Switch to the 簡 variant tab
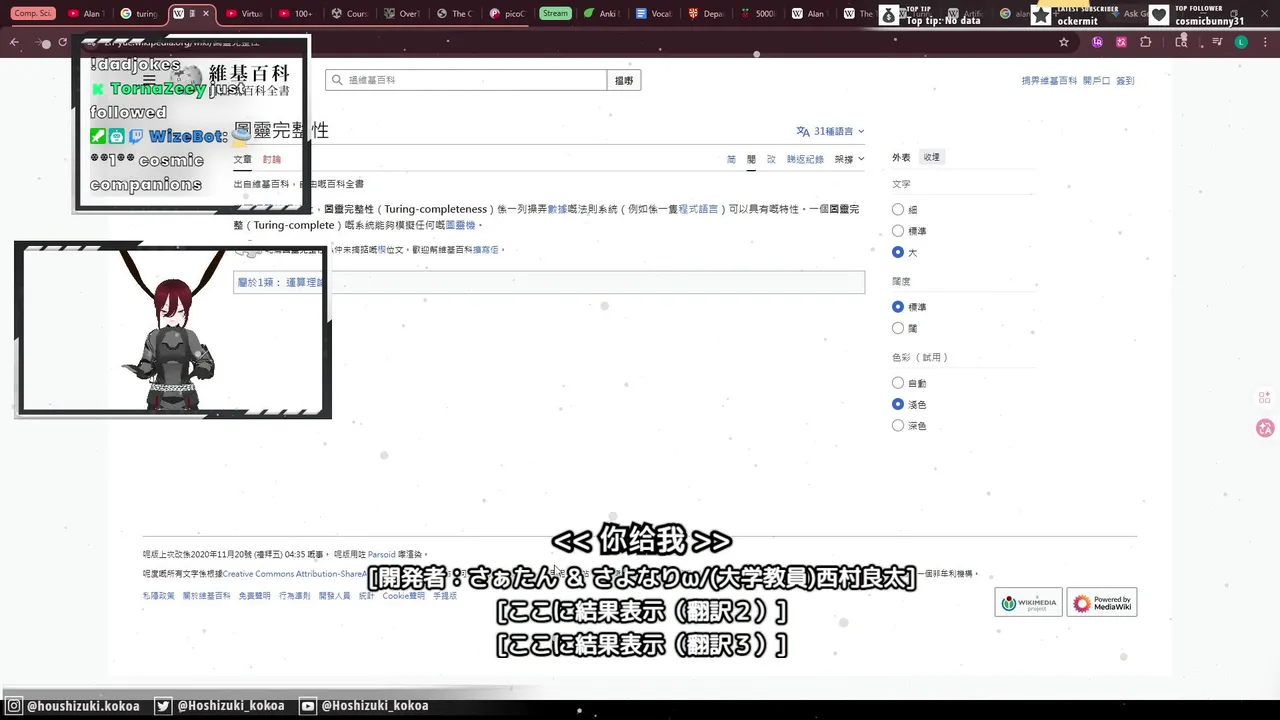 pos(731,159)
